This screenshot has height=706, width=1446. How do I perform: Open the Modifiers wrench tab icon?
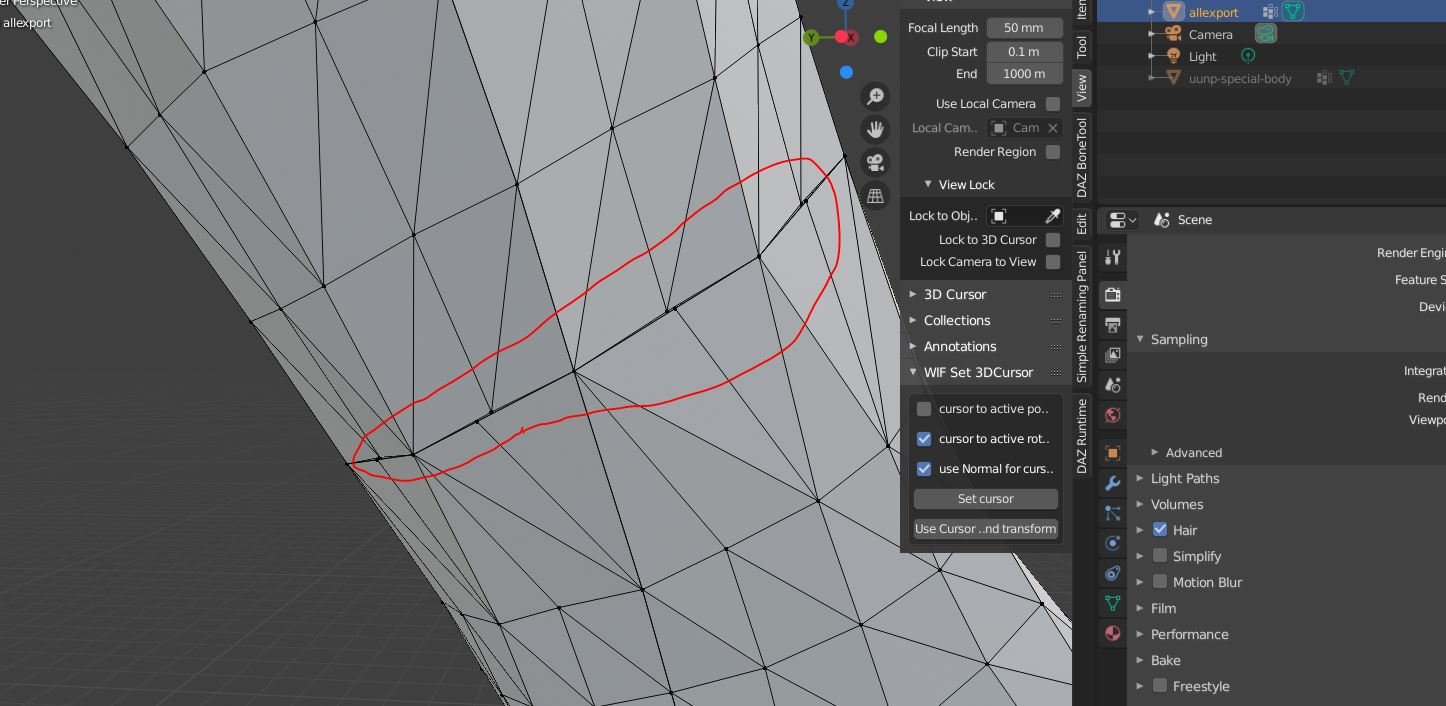click(1112, 483)
